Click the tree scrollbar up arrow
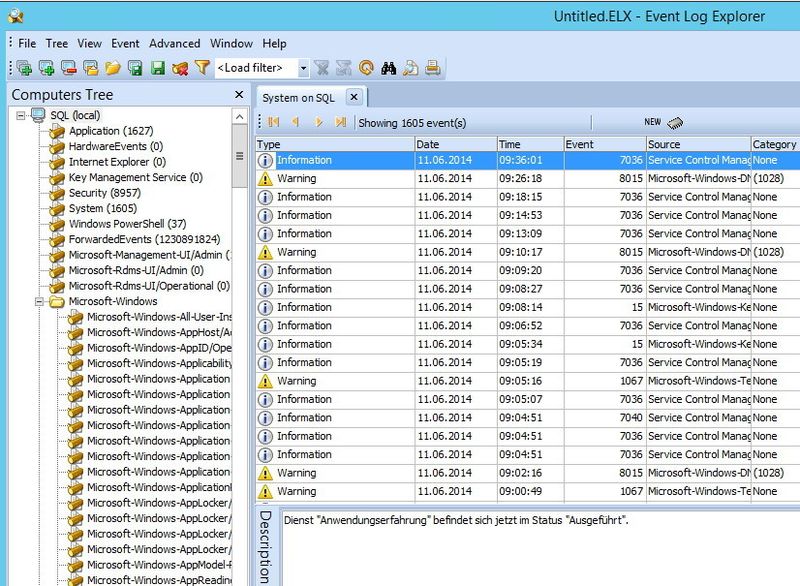This screenshot has height=586, width=800. (x=239, y=117)
